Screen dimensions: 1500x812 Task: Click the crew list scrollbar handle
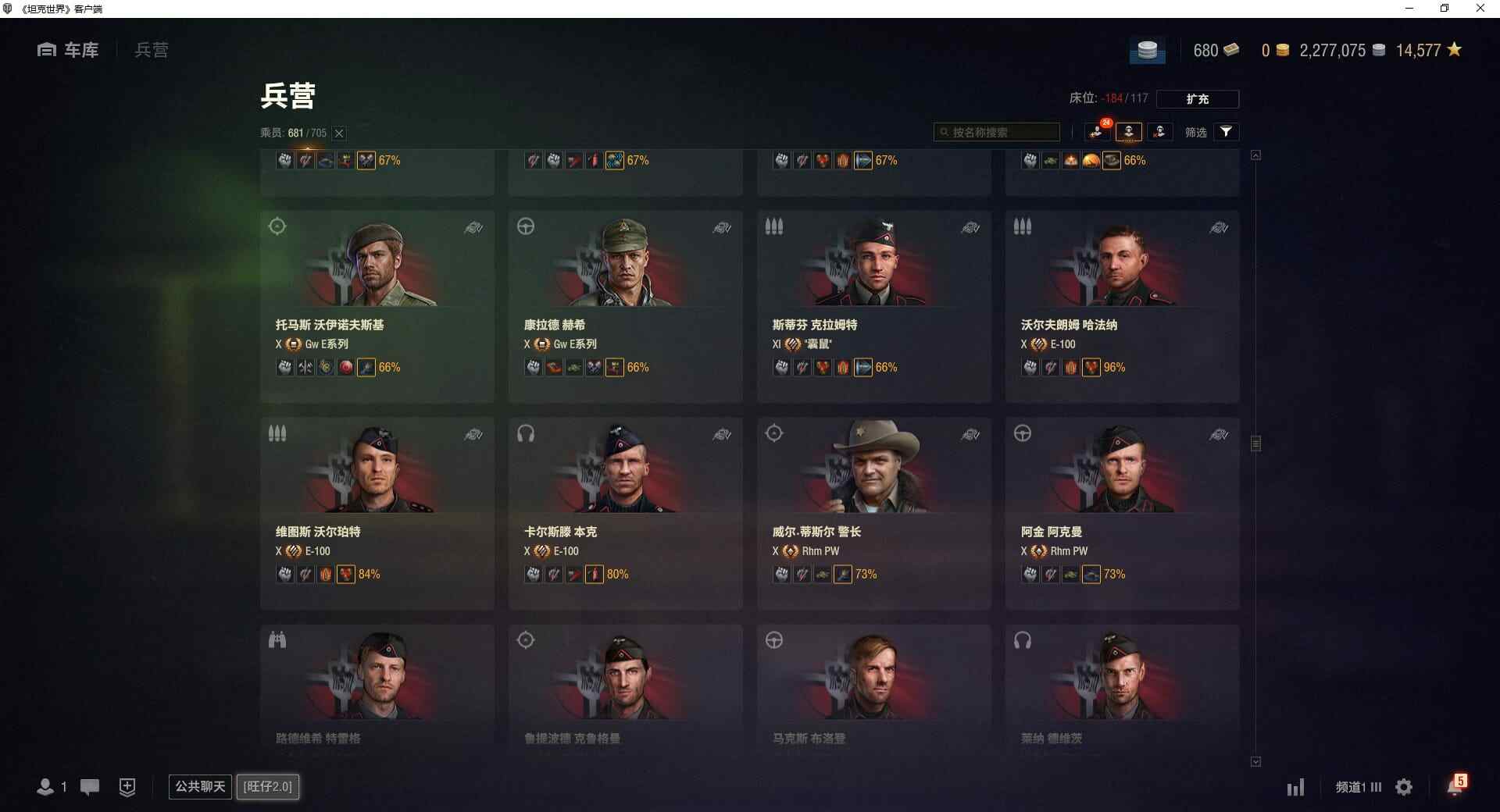pos(1255,443)
